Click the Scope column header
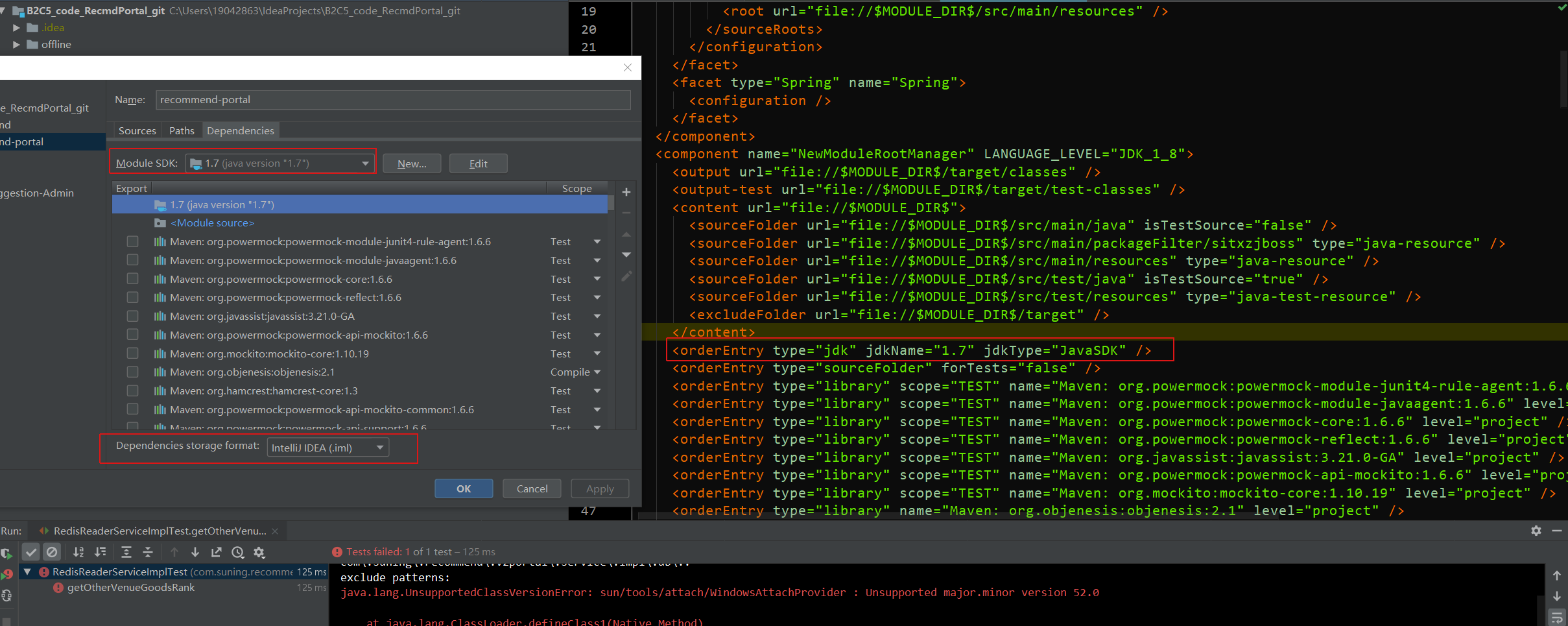Viewport: 1568px width, 626px height. click(x=577, y=188)
